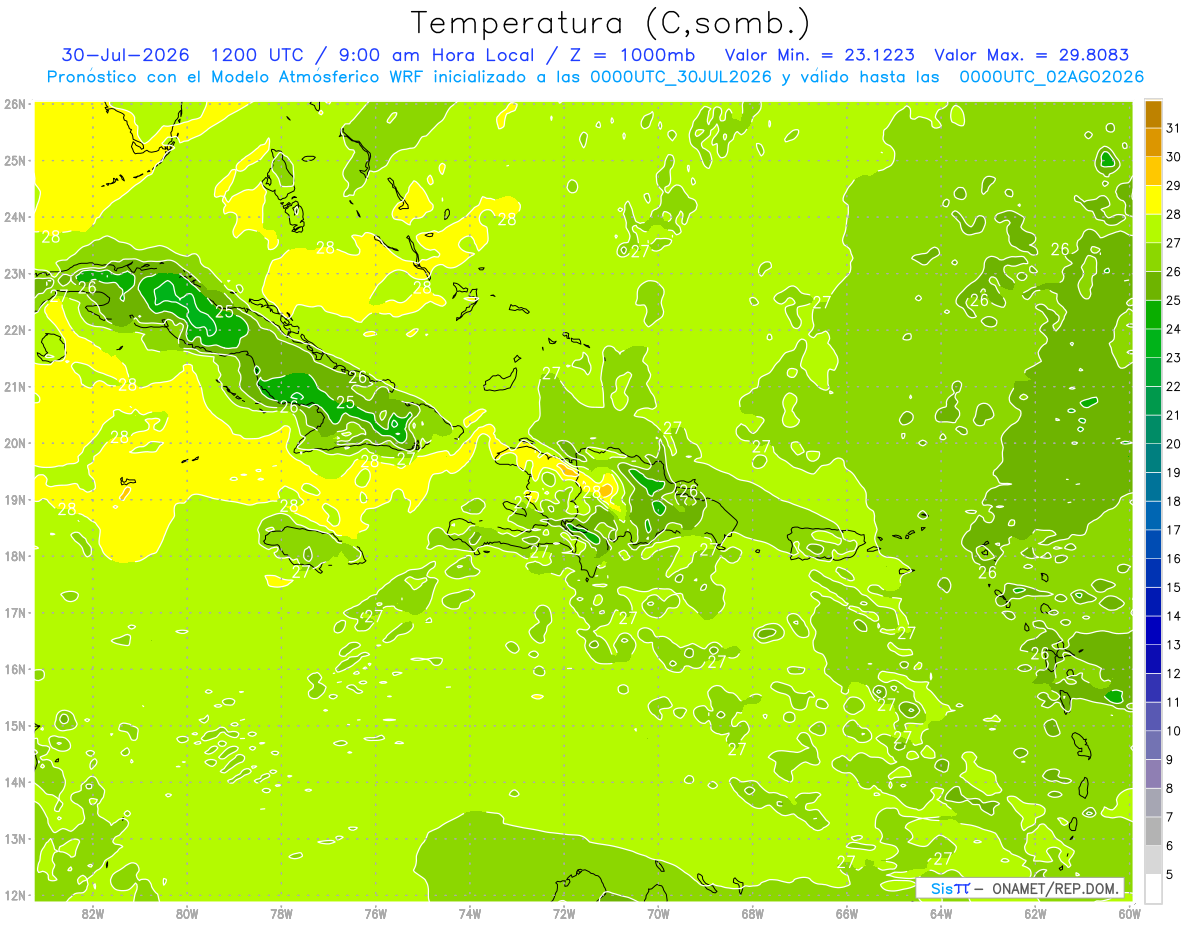Click the "82W" longitude axis label
Image resolution: width=1200 pixels, height=927 pixels.
(x=93, y=913)
